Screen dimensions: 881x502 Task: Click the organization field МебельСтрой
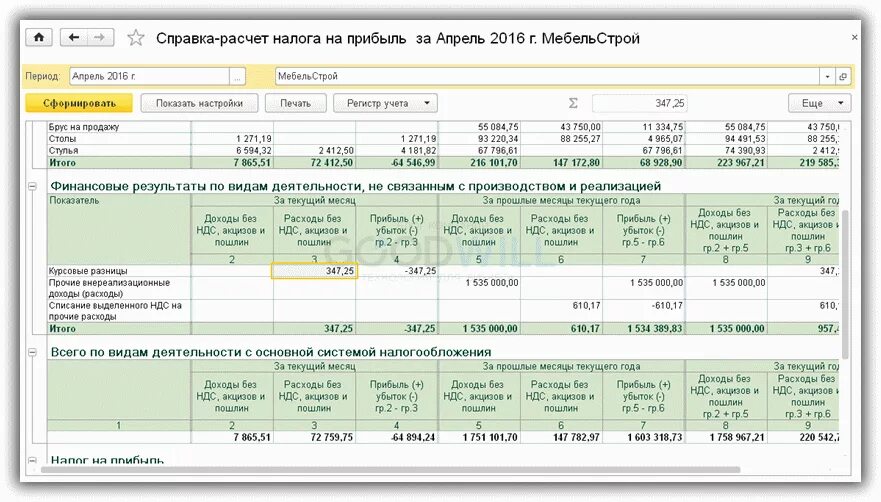point(547,76)
